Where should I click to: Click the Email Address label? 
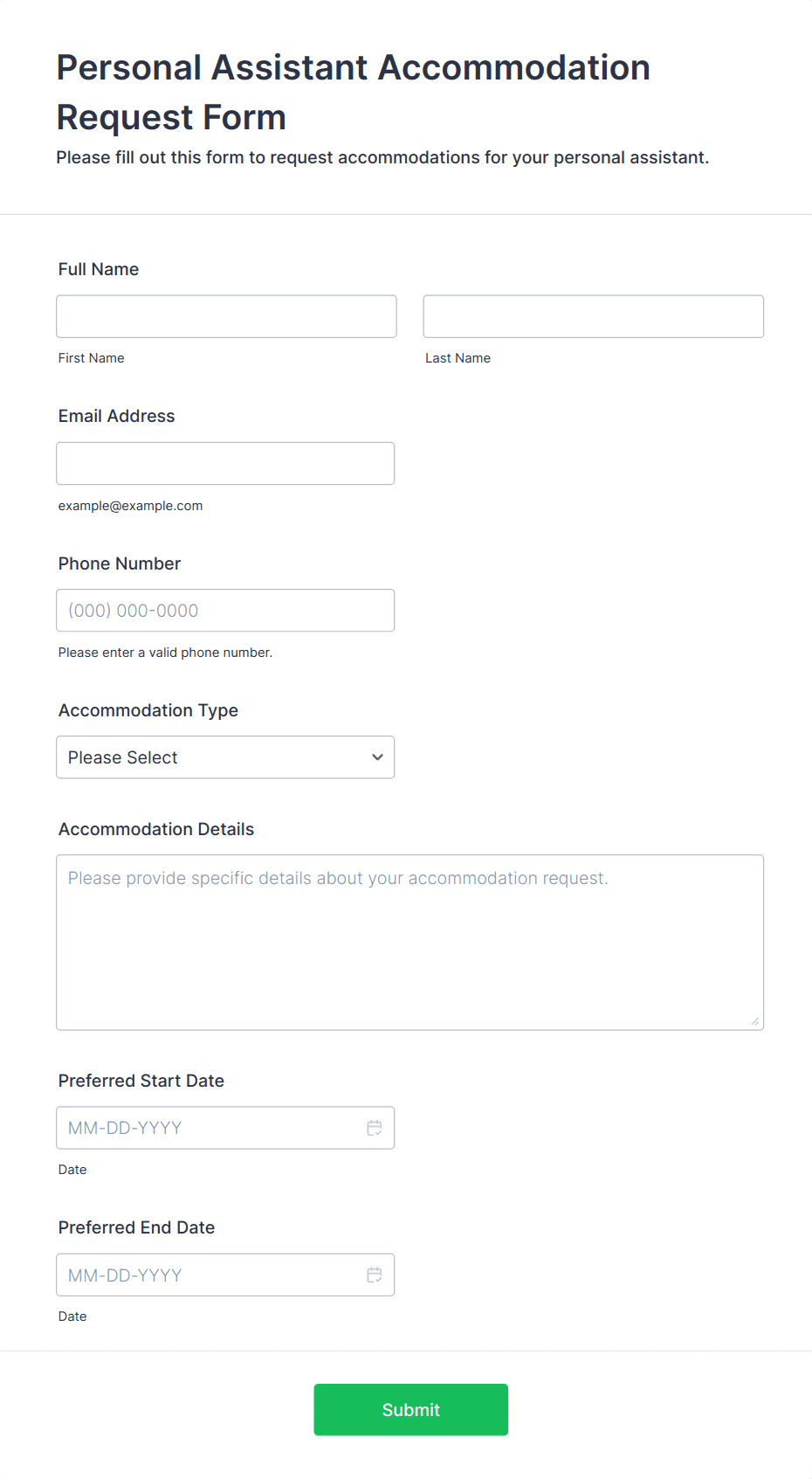(x=117, y=416)
